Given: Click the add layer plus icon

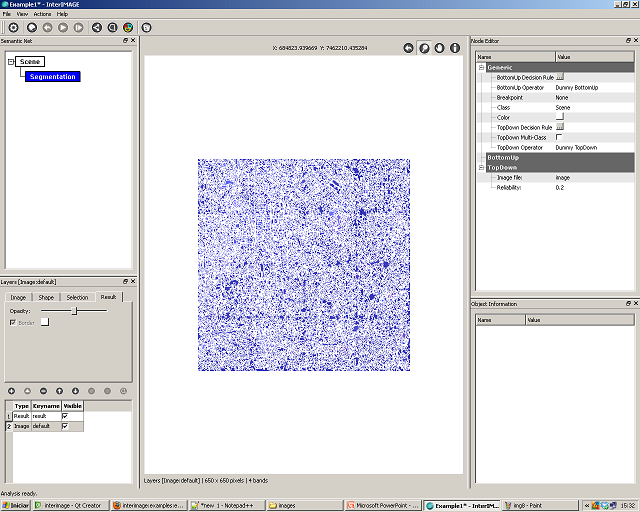Looking at the screenshot, I should click(11, 390).
